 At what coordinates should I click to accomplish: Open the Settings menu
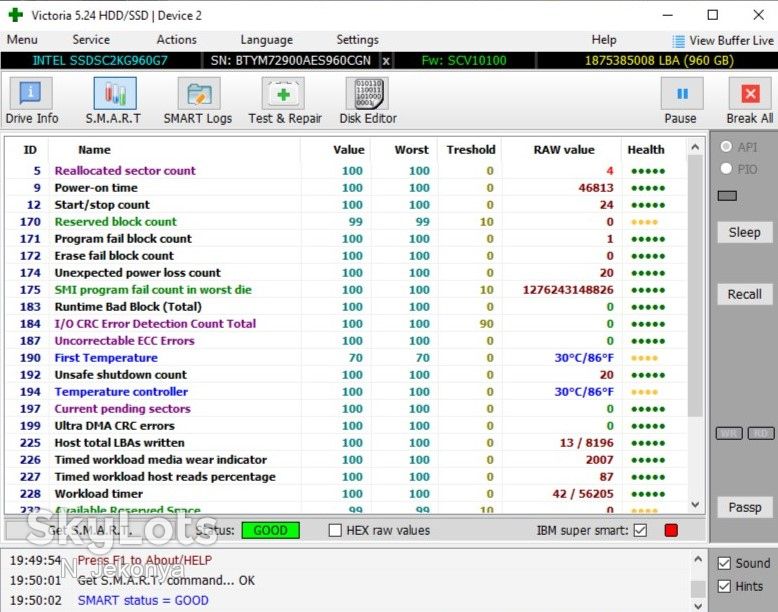(358, 40)
